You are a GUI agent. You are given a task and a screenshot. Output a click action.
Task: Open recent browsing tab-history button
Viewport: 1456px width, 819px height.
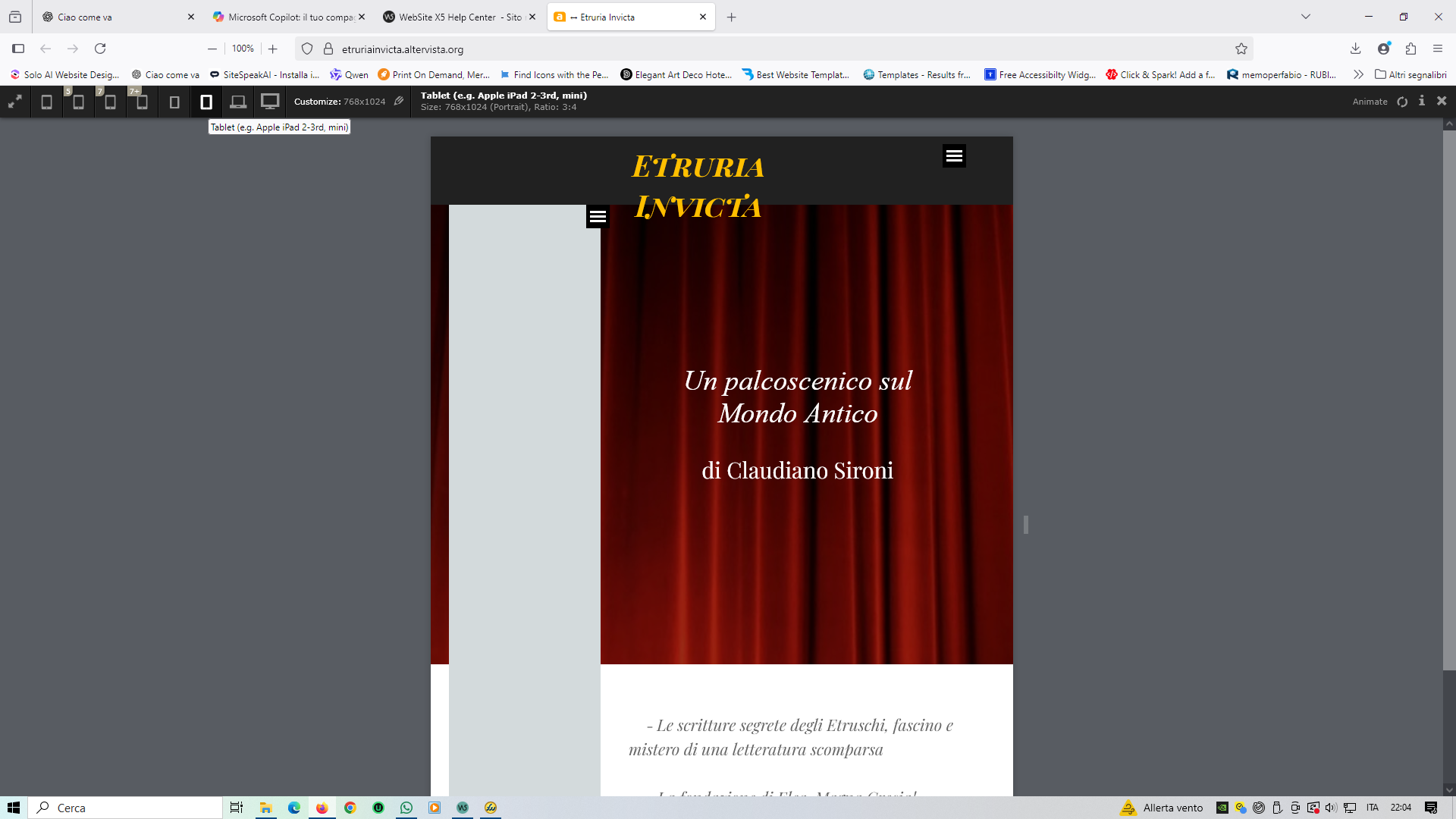[x=15, y=17]
